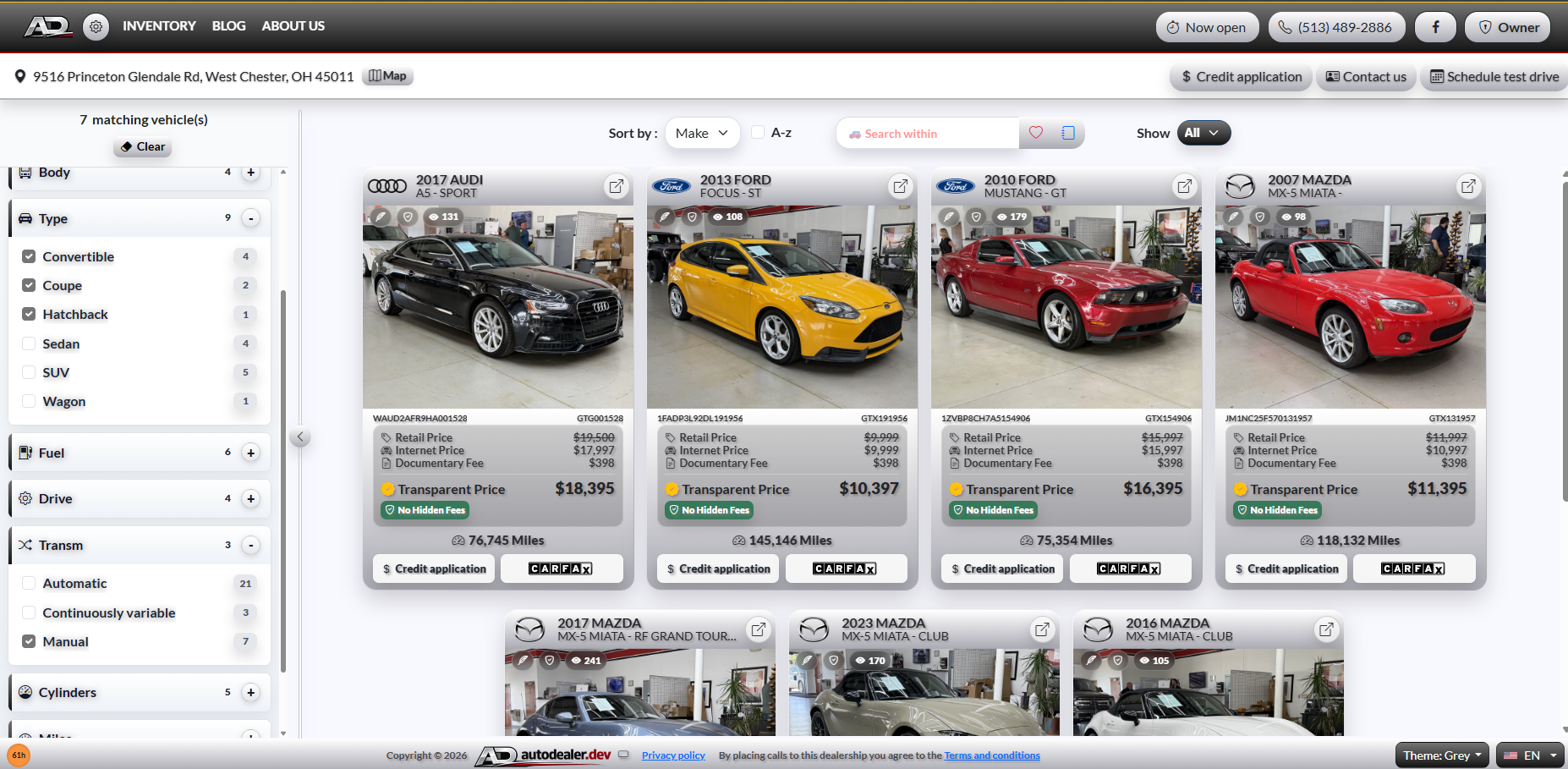This screenshot has height=769, width=1568.
Task: Open CARFAX report for 2017 Audi A5
Action: pos(562,569)
